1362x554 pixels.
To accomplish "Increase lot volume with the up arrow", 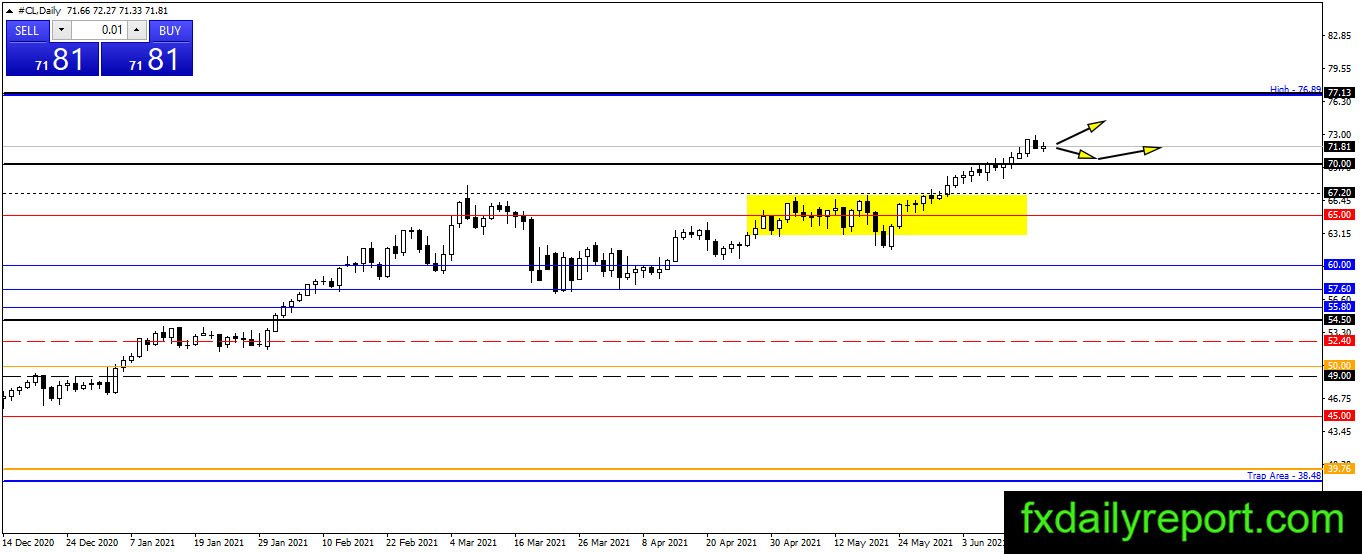I will pos(138,30).
